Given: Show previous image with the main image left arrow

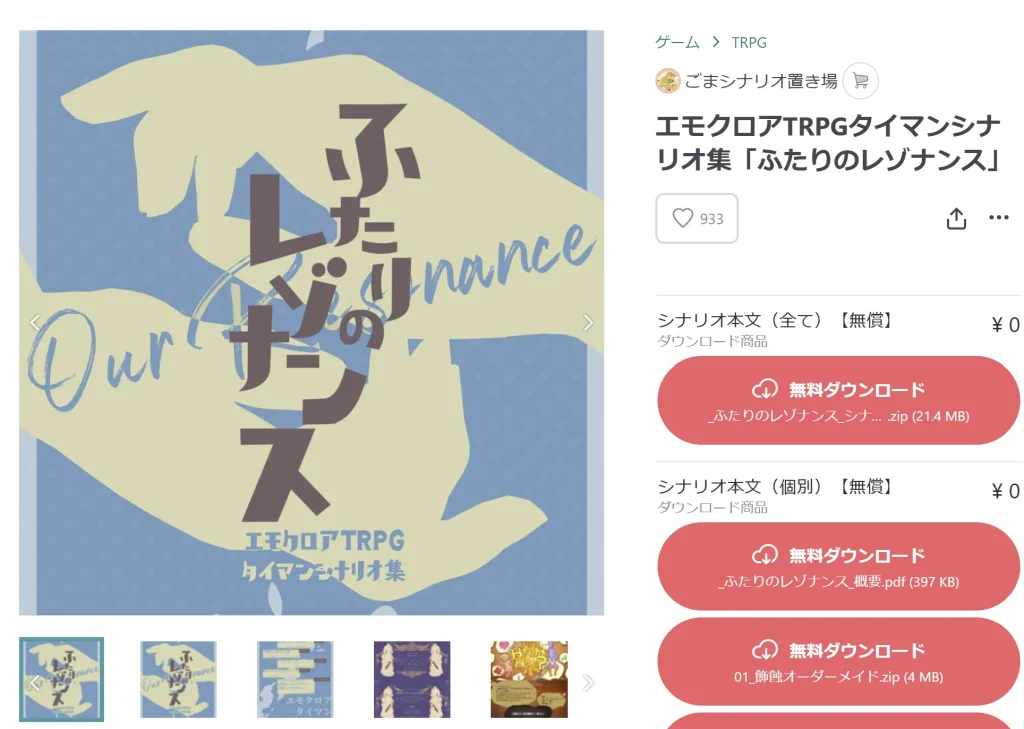Looking at the screenshot, I should coord(35,322).
